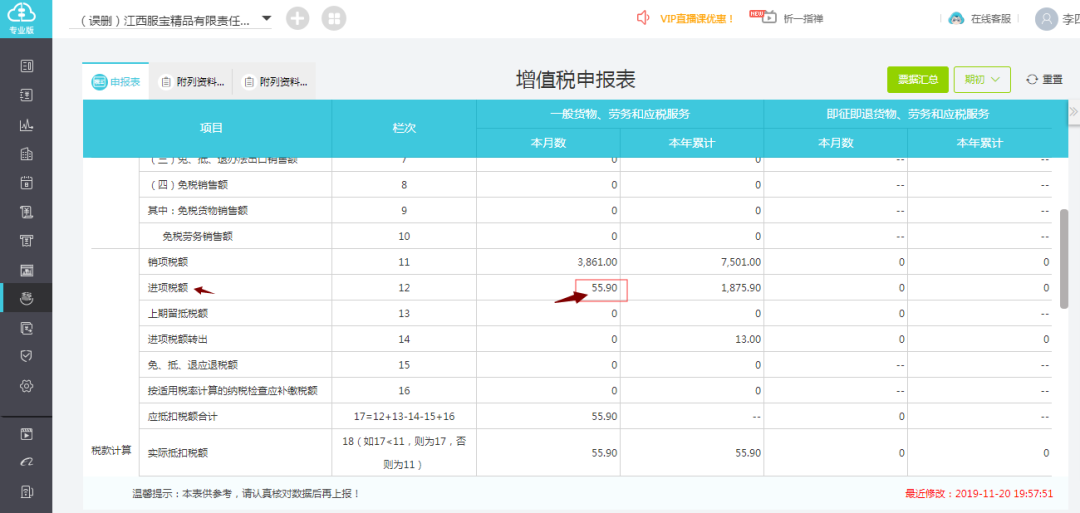Click the 进项税额转出 row label

[x=178, y=339]
